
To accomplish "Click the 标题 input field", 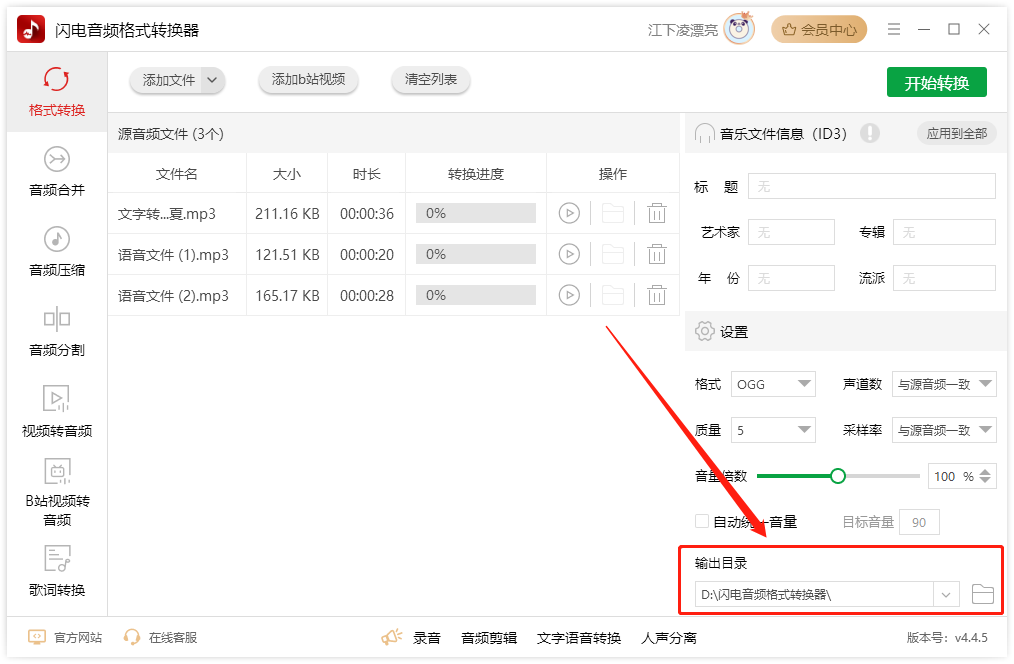I will coord(871,186).
